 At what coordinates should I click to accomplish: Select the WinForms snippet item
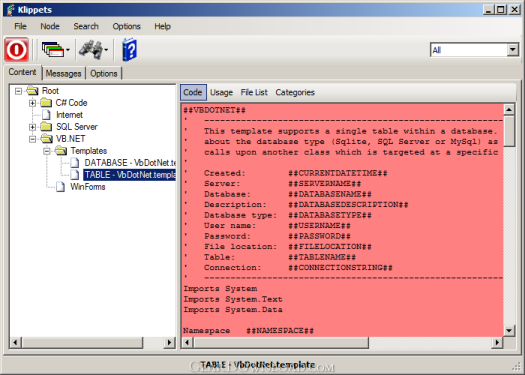click(88, 187)
